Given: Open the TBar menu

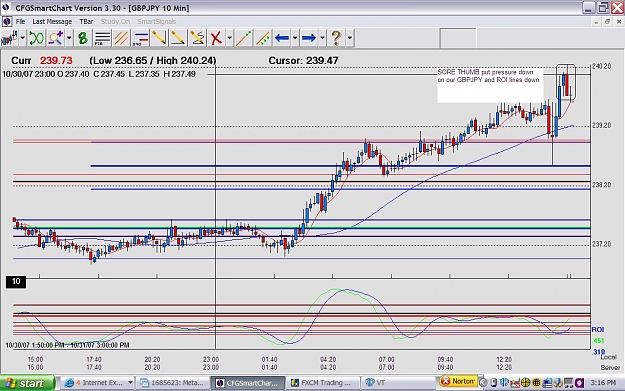Looking at the screenshot, I should 86,22.
